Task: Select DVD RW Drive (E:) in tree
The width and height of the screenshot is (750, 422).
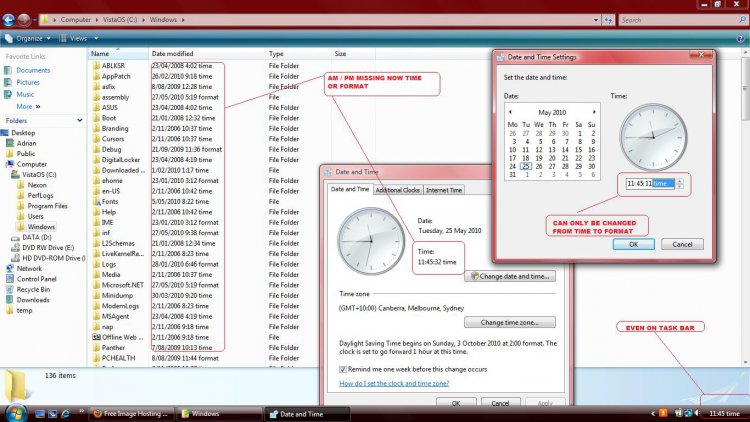Action: (48, 248)
